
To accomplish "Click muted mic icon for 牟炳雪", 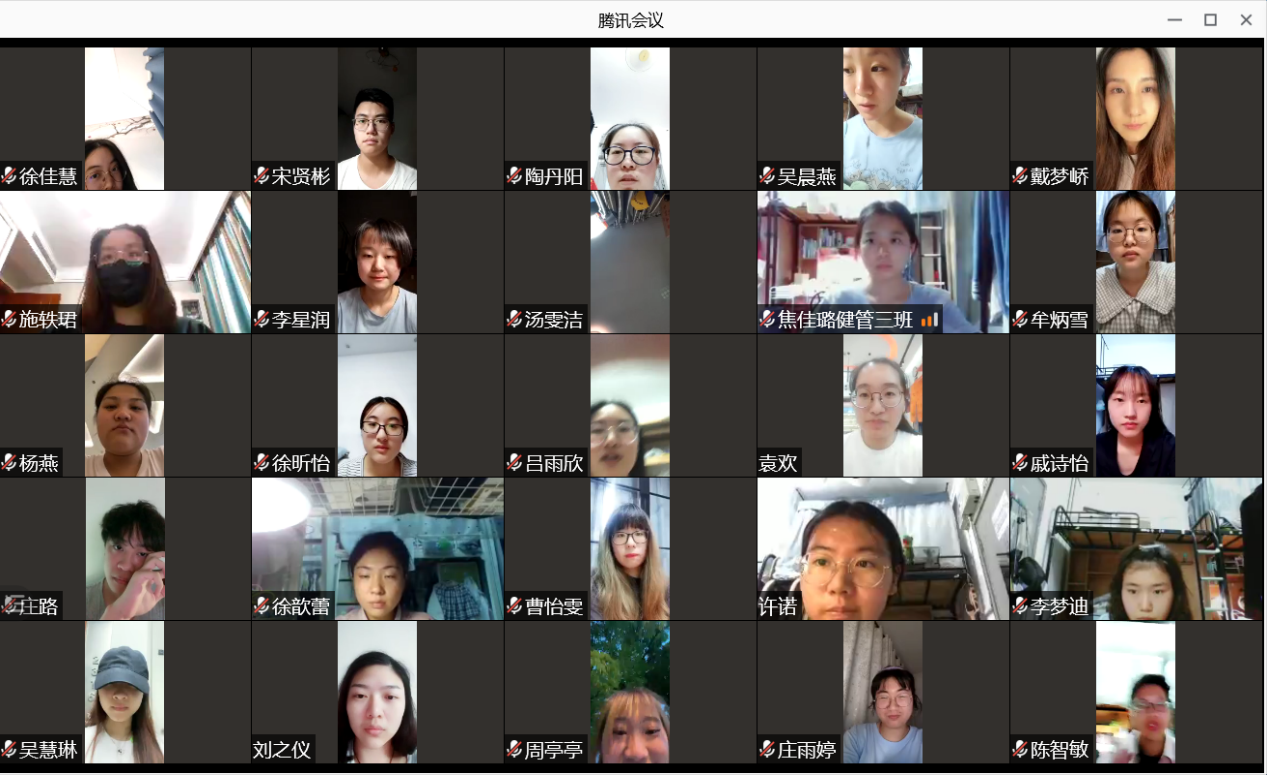I will pyautogui.click(x=1020, y=320).
